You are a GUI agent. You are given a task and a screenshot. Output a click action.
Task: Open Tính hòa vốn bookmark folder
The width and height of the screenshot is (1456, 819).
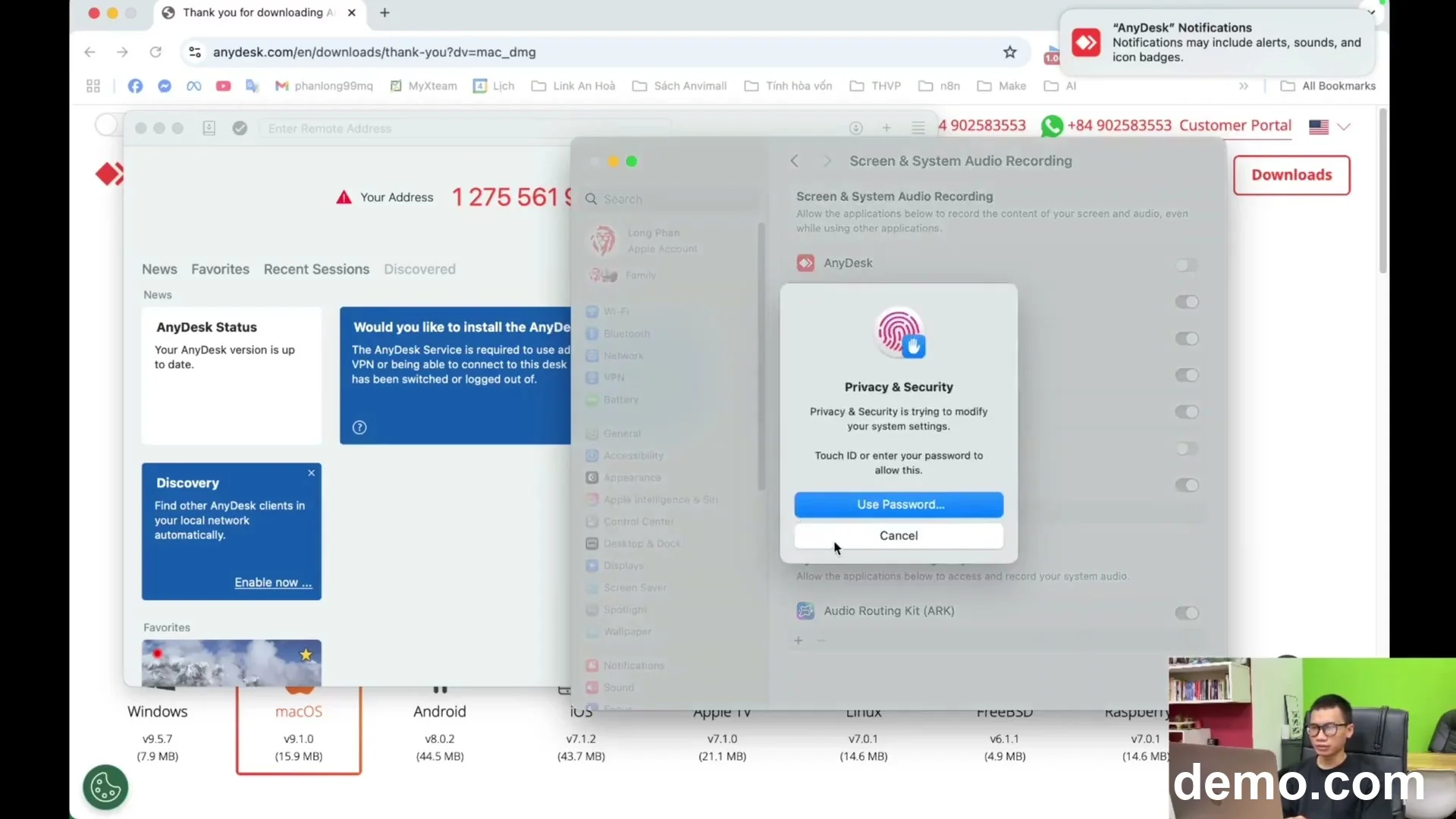click(x=788, y=86)
